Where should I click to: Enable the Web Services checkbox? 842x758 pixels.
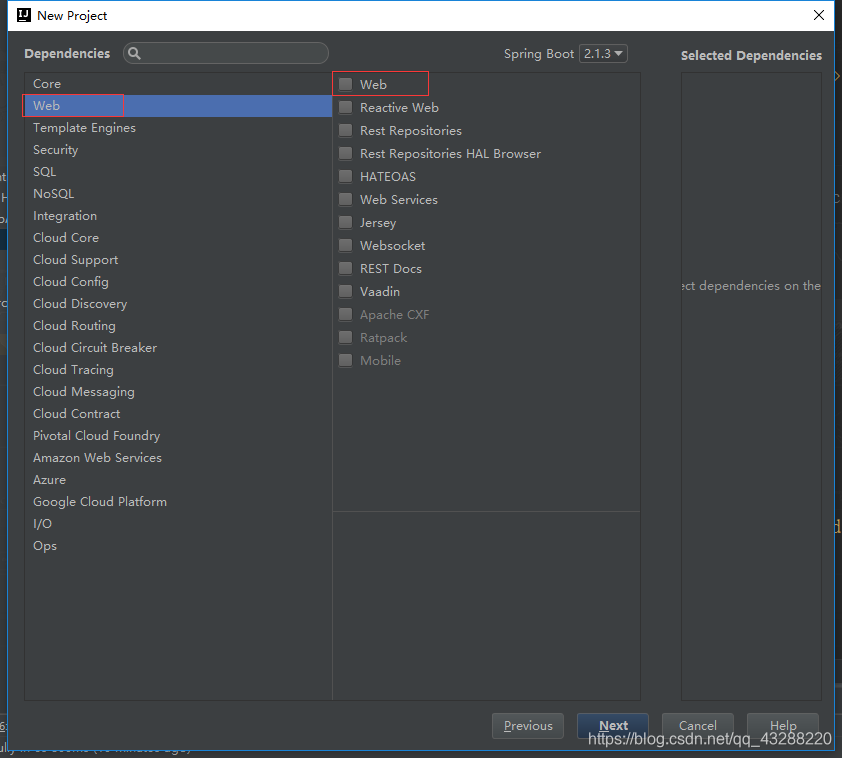pyautogui.click(x=345, y=200)
